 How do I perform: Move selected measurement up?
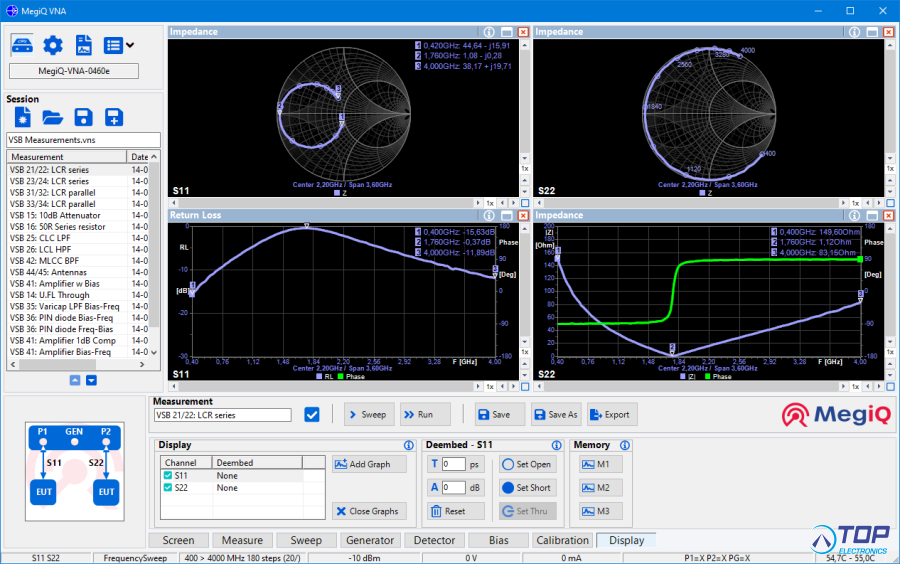[75, 380]
